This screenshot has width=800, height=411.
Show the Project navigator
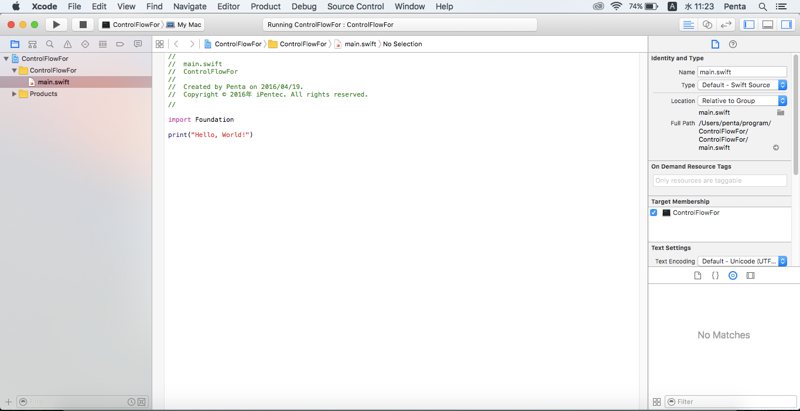tap(15, 44)
